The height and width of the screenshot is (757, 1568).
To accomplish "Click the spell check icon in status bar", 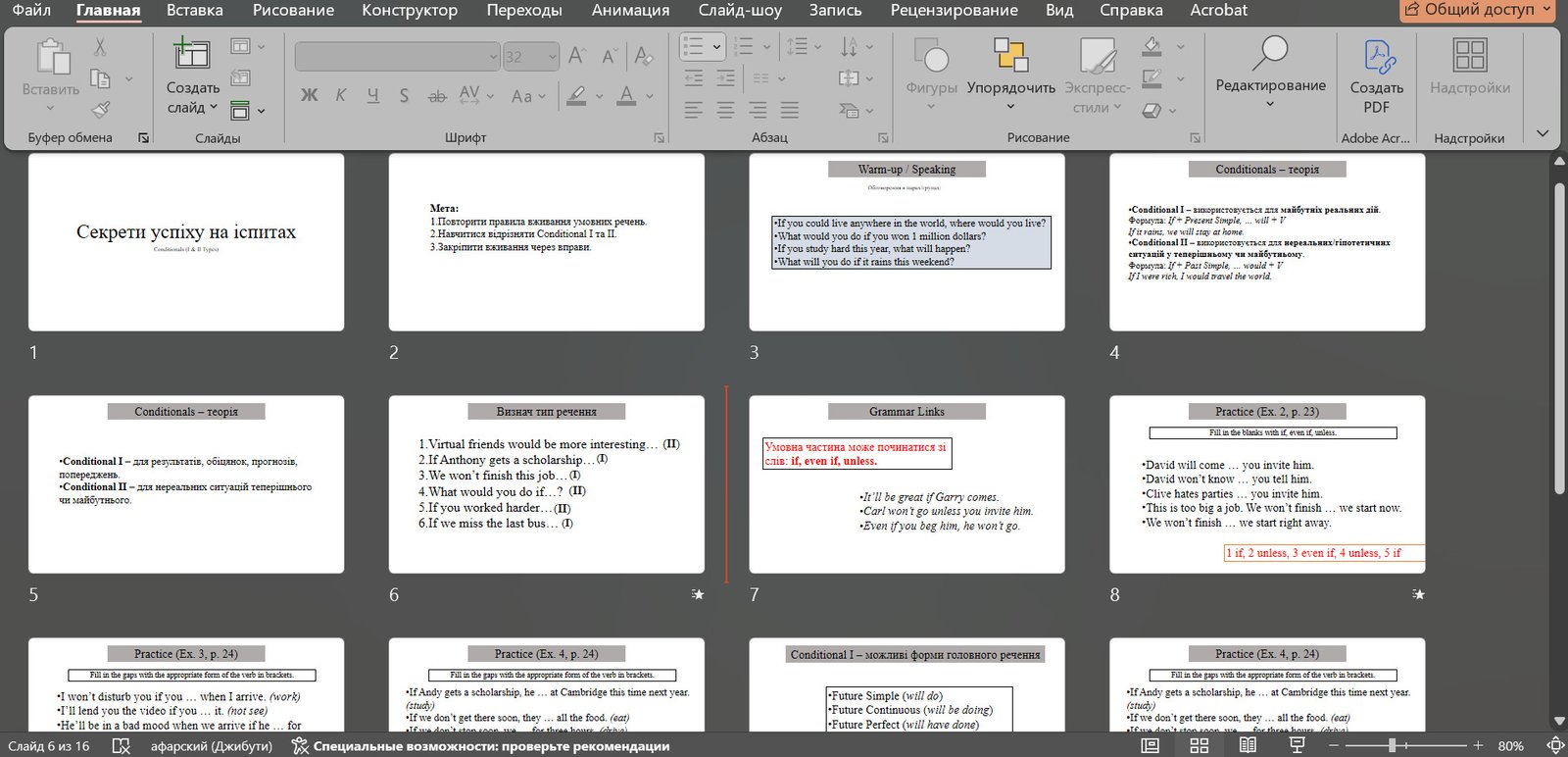I will [x=121, y=746].
